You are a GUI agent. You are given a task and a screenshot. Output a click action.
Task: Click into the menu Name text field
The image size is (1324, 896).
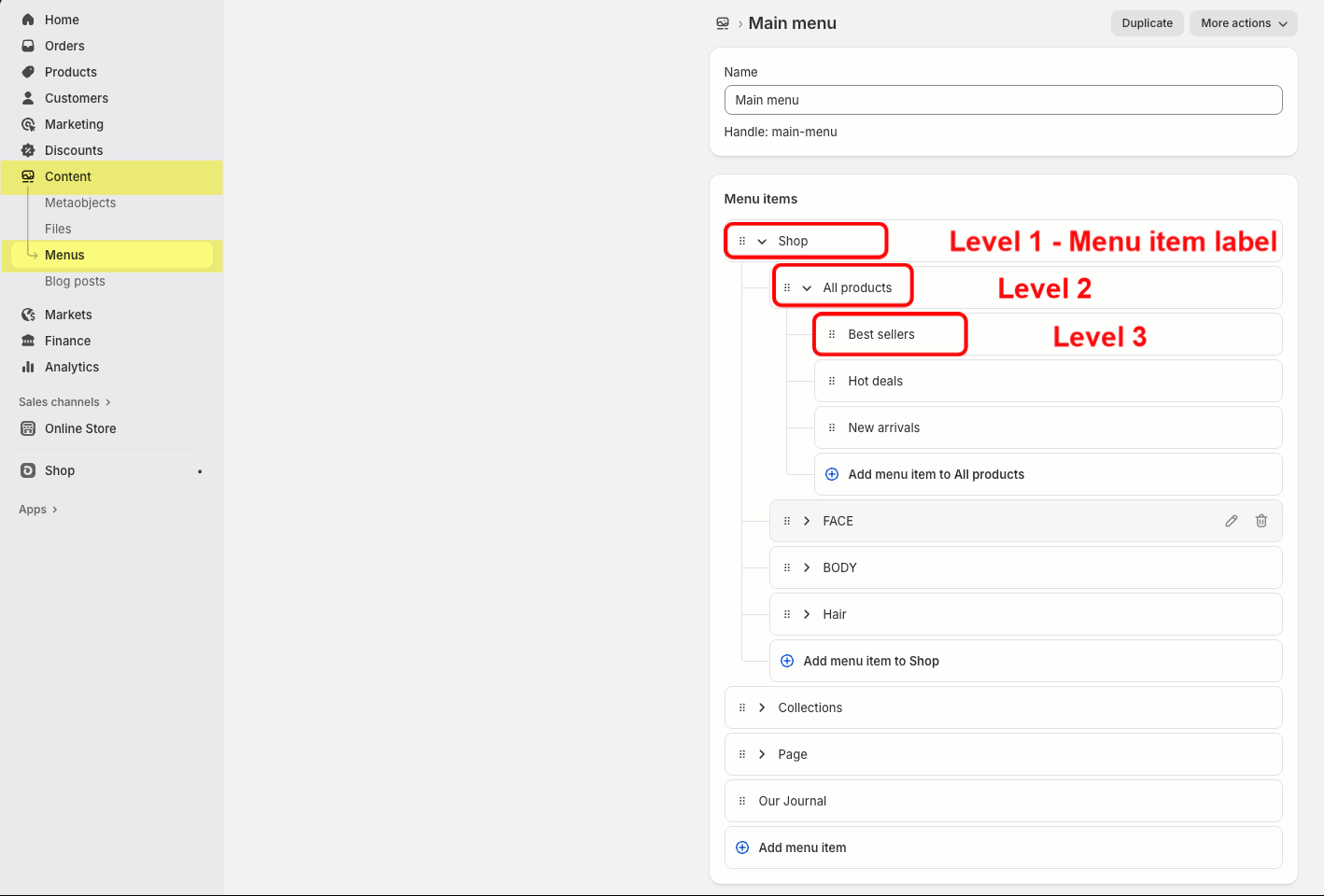tap(1003, 100)
